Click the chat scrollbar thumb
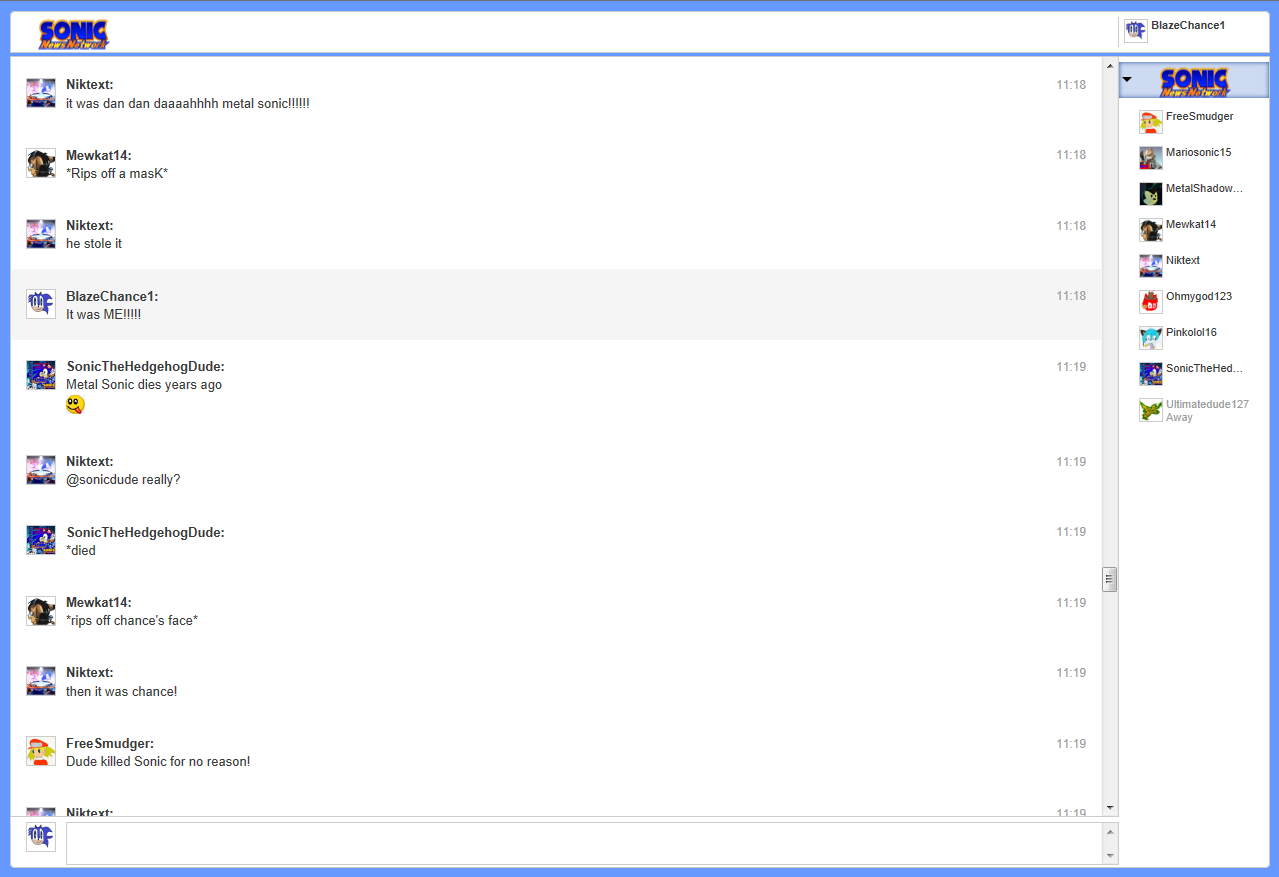Viewport: 1279px width, 877px height. coord(1109,579)
